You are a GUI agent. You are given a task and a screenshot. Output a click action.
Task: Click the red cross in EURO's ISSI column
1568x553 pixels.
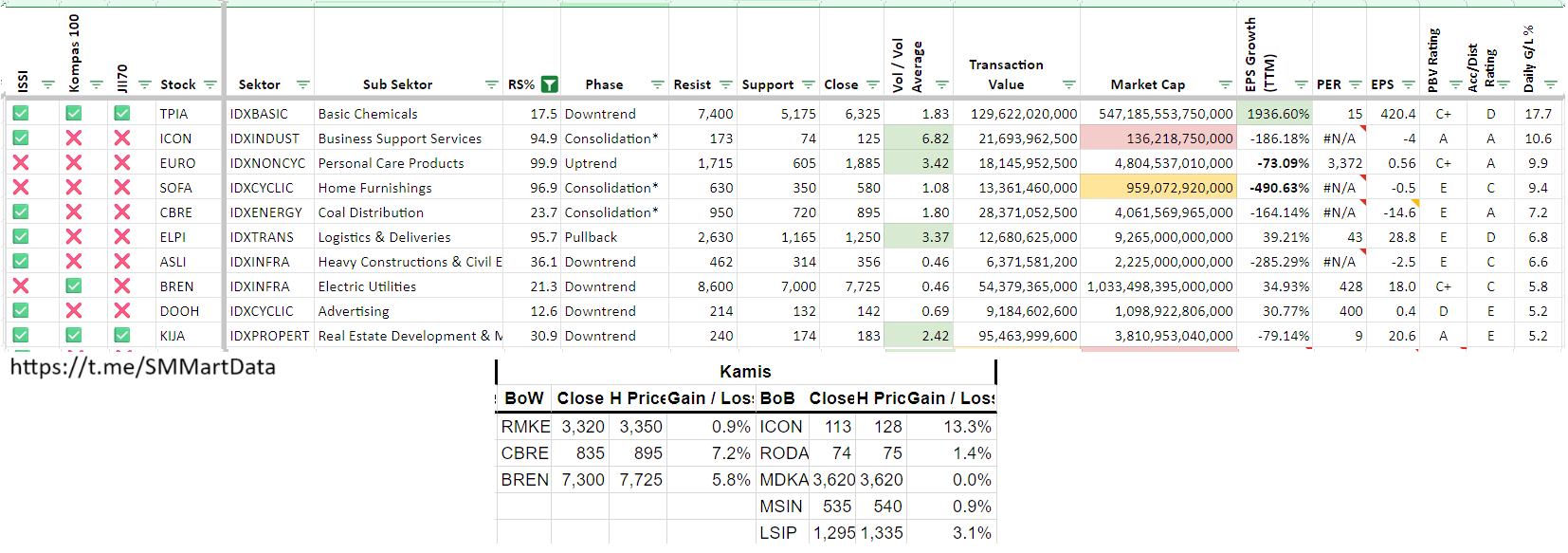point(20,163)
